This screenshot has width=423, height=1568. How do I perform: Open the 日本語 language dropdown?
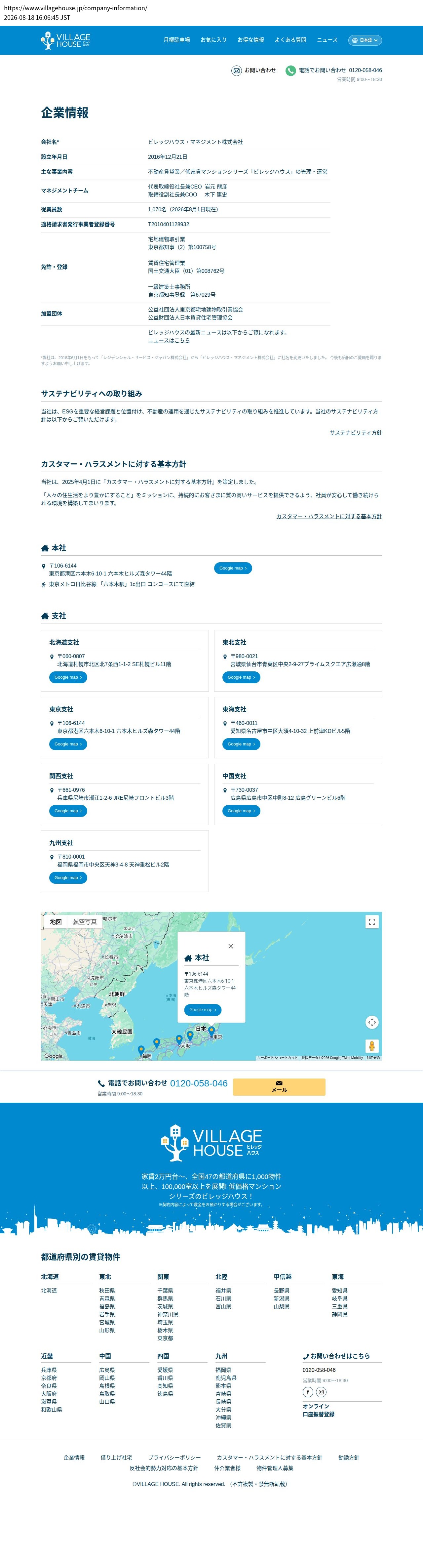365,40
